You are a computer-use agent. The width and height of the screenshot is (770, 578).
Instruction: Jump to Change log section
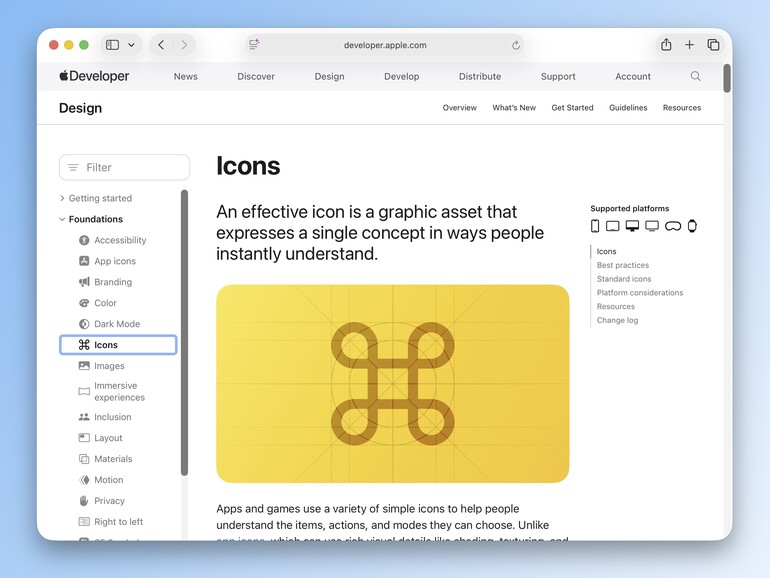coord(617,320)
